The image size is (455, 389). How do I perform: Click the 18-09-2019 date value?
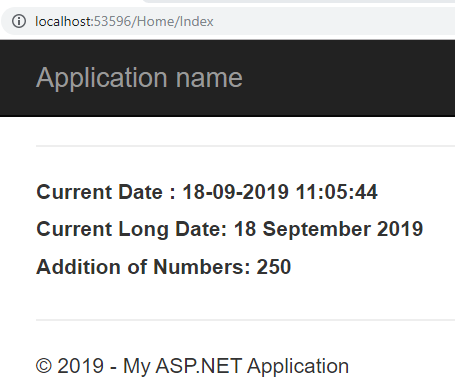(235, 192)
